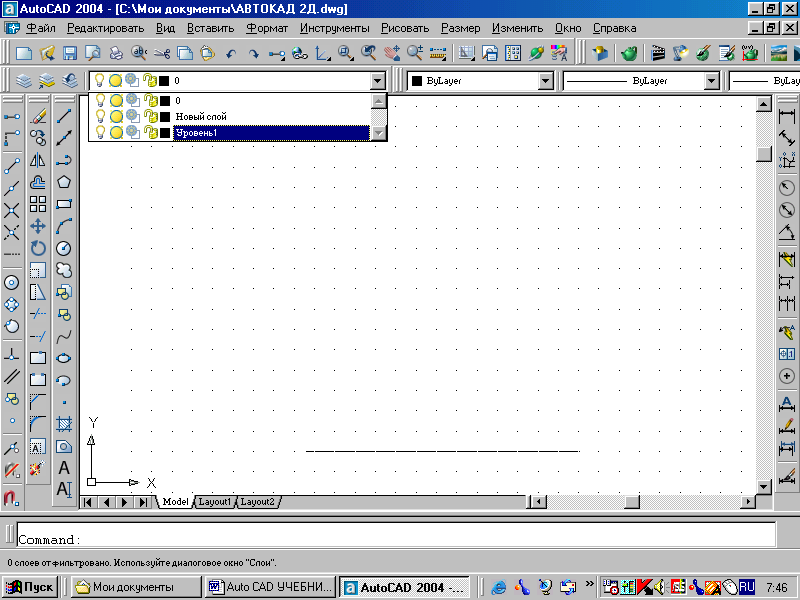This screenshot has width=800, height=600.
Task: Turn off the Новый слой layer lightbulb
Action: [x=101, y=117]
